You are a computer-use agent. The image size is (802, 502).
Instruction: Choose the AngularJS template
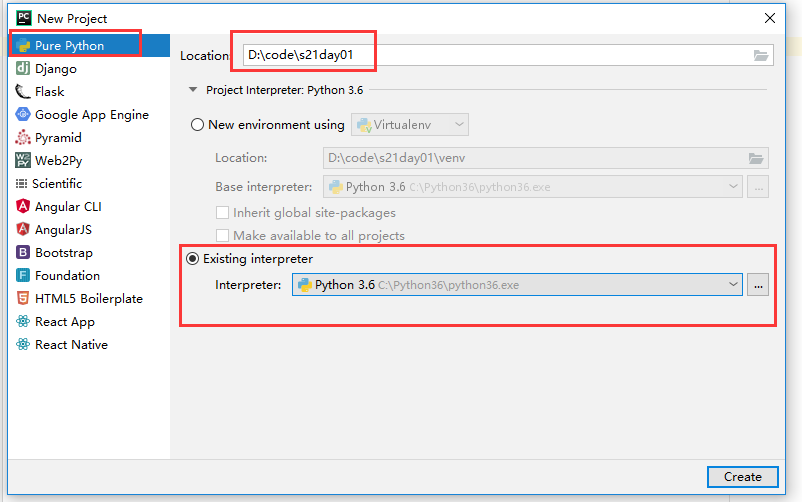pos(89,229)
